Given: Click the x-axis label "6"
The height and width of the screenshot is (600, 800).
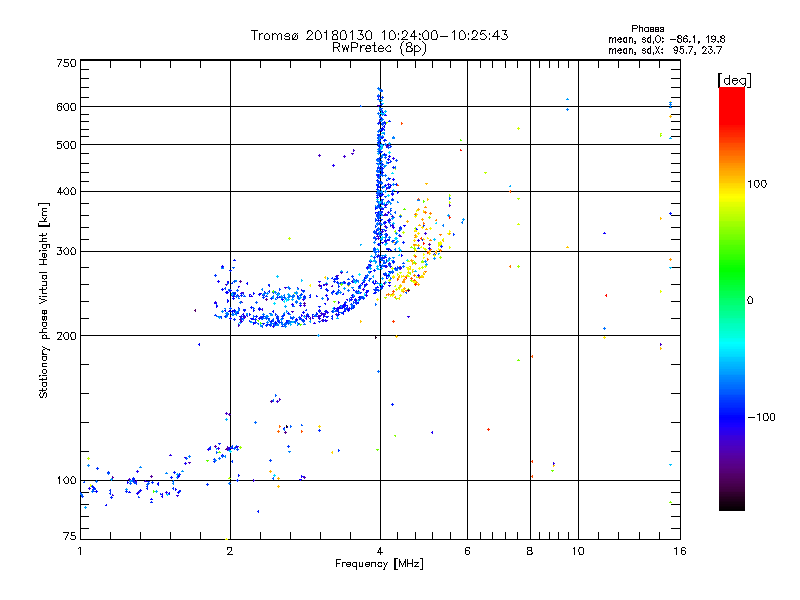Looking at the screenshot, I should pos(467,551).
